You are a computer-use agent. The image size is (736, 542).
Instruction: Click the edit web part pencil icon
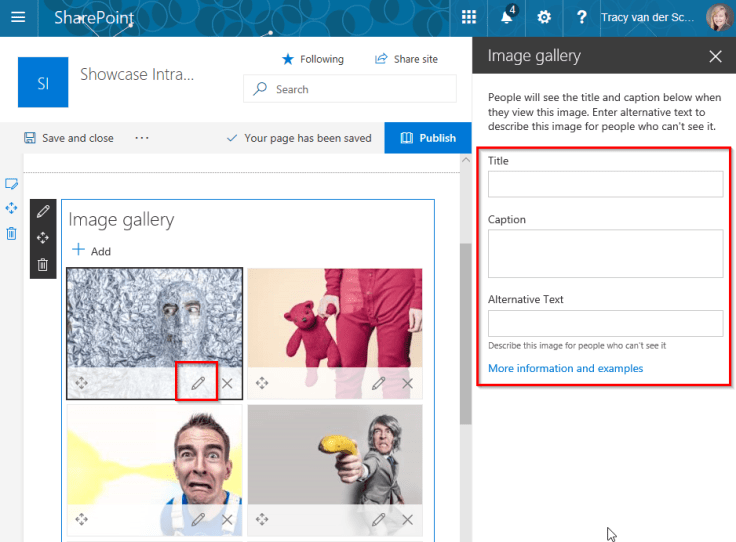[42, 211]
